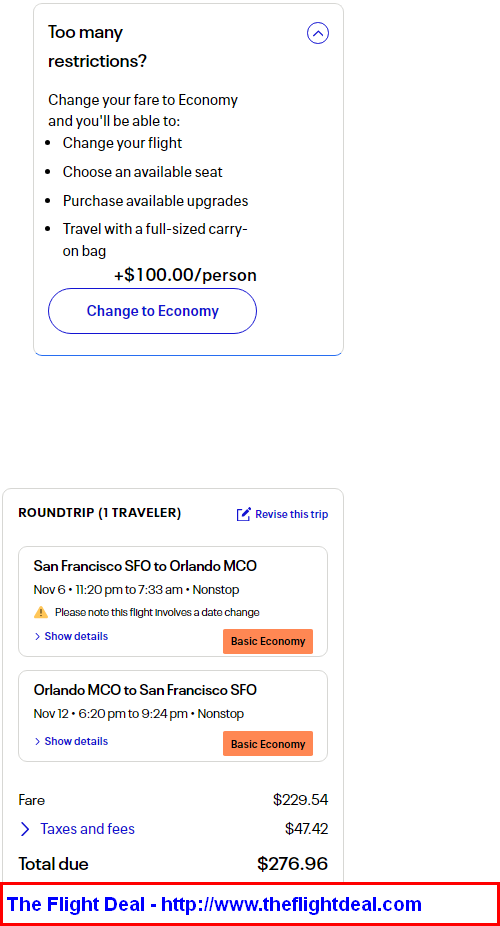
Task: Click the date change notice text
Action: coord(157,612)
